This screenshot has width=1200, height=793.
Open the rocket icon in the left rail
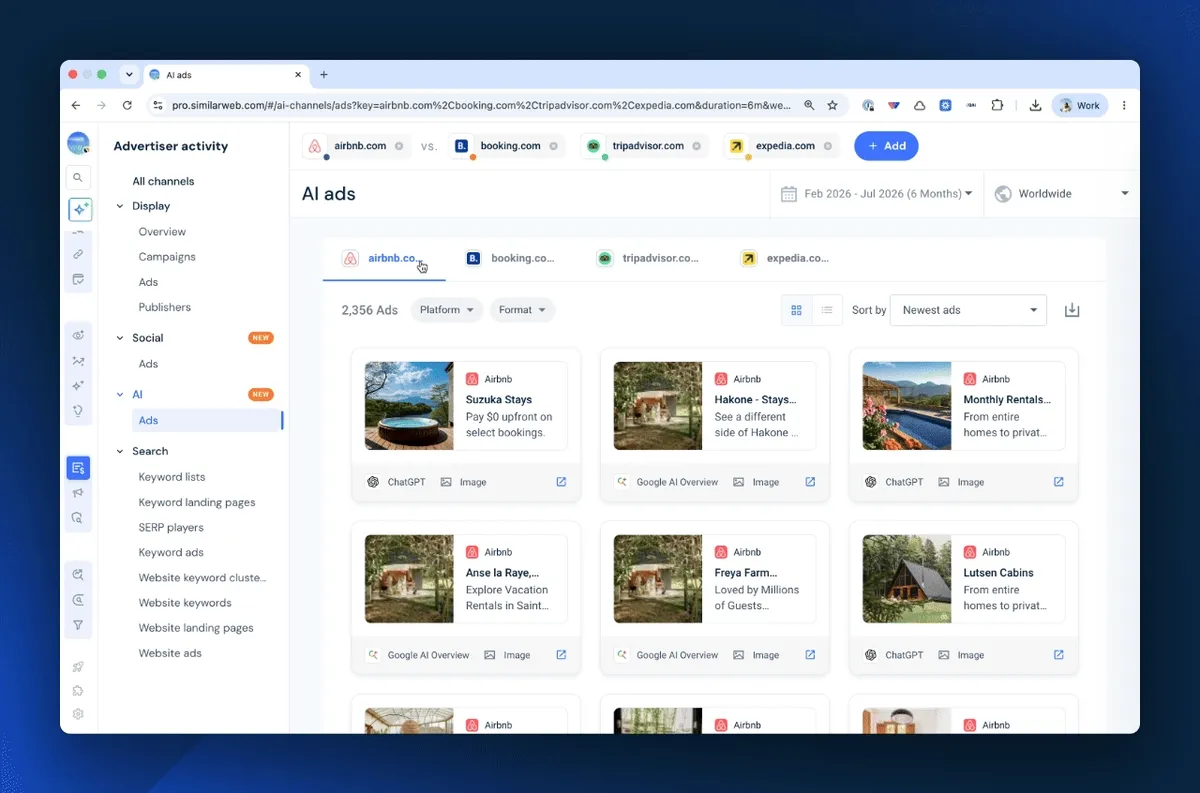click(78, 667)
